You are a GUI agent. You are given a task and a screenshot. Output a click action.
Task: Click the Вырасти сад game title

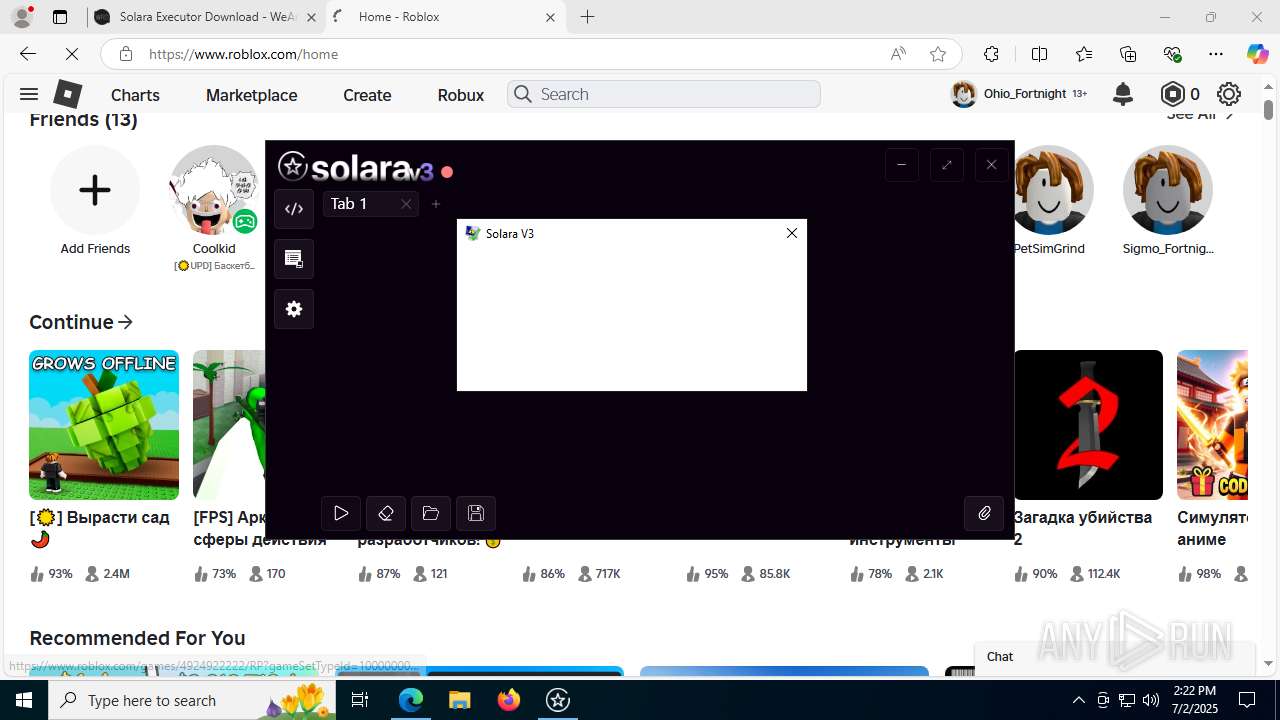coord(99,528)
